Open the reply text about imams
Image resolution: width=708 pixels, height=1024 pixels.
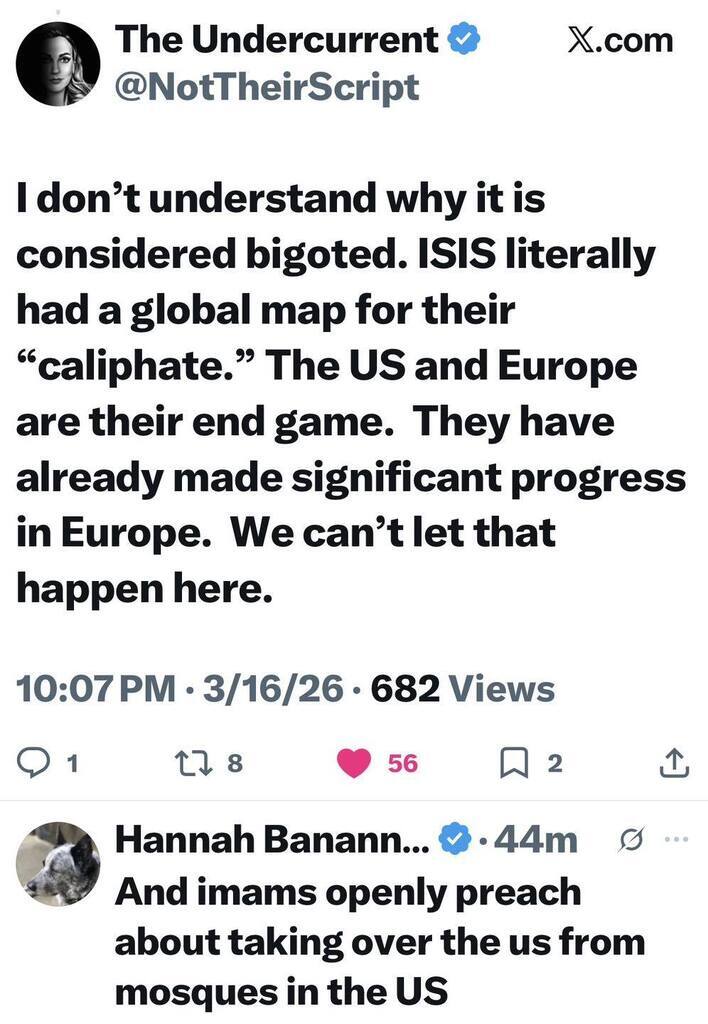[x=380, y=942]
